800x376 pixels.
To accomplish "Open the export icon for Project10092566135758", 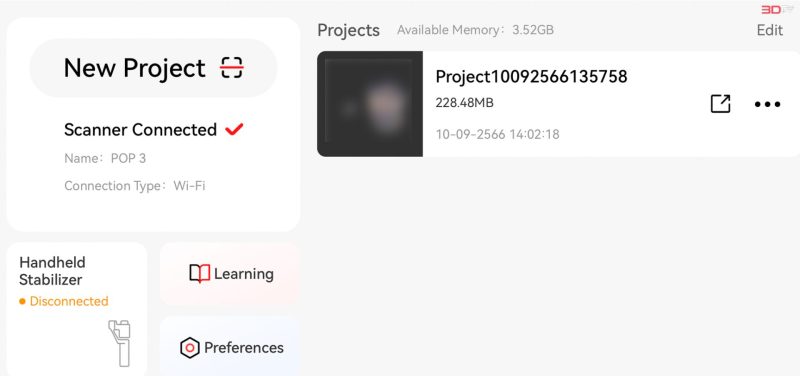I will pos(720,104).
